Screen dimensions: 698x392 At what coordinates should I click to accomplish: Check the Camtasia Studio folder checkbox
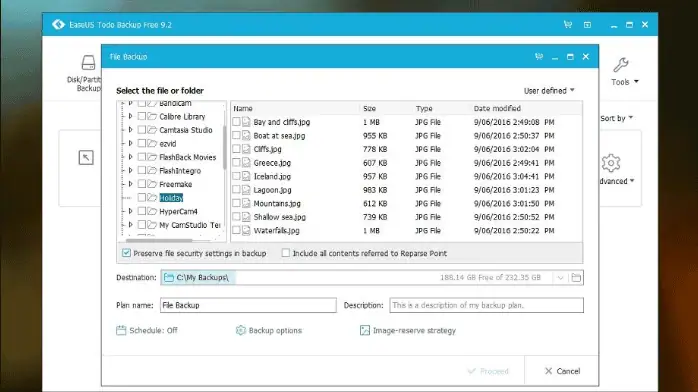pos(142,130)
